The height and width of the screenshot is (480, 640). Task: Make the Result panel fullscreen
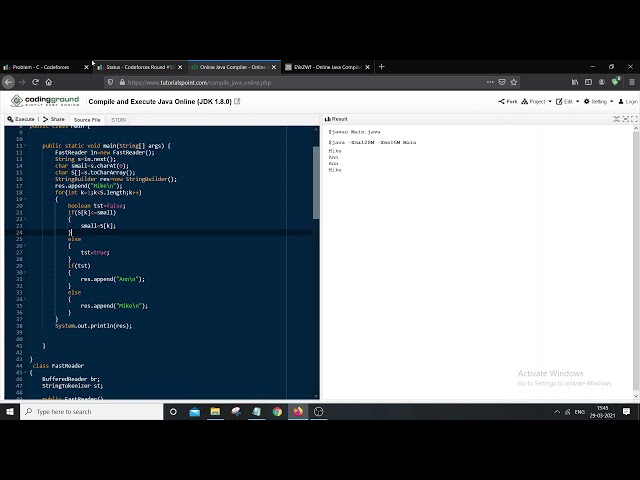(x=634, y=119)
